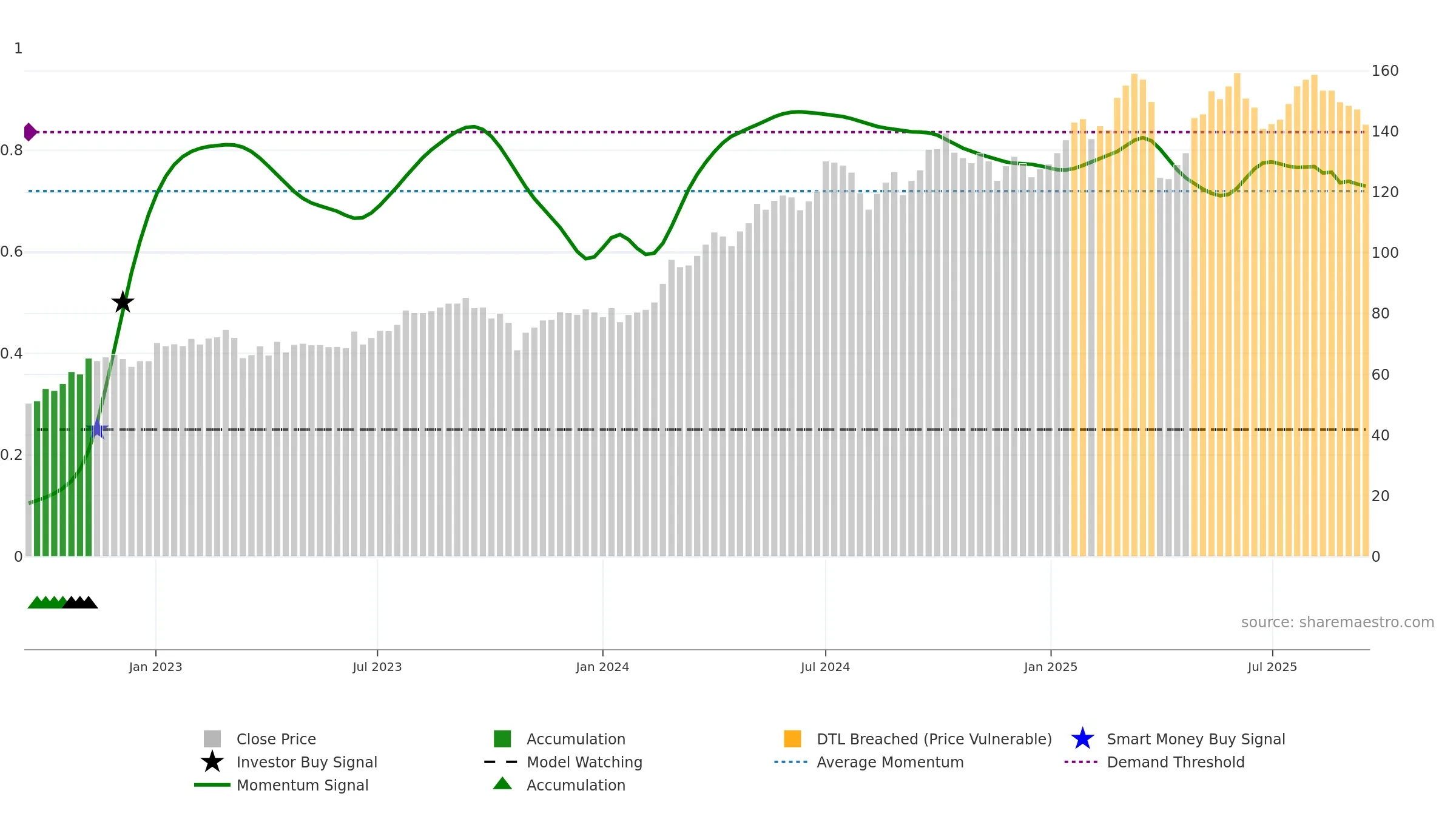
Task: Open the sharemaestro.com source text
Action: coord(1337,622)
